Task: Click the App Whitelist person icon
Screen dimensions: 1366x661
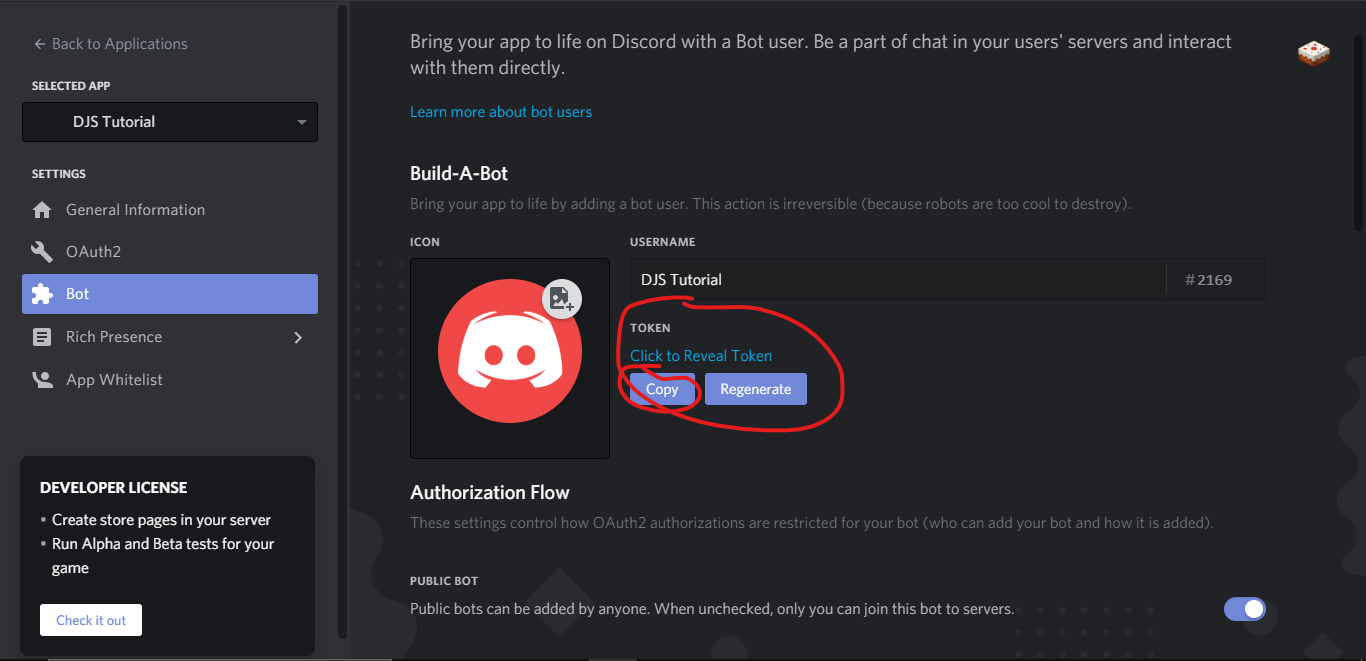Action: point(42,380)
